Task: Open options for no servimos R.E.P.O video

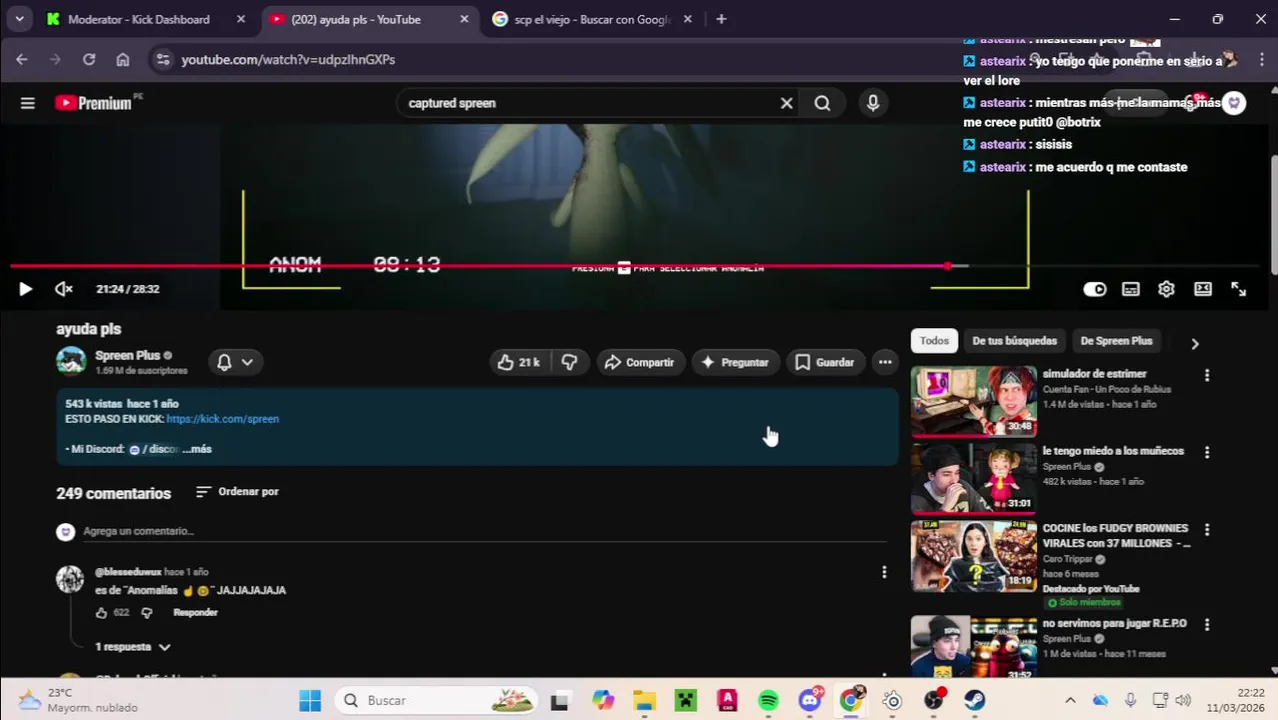Action: click(x=1207, y=624)
